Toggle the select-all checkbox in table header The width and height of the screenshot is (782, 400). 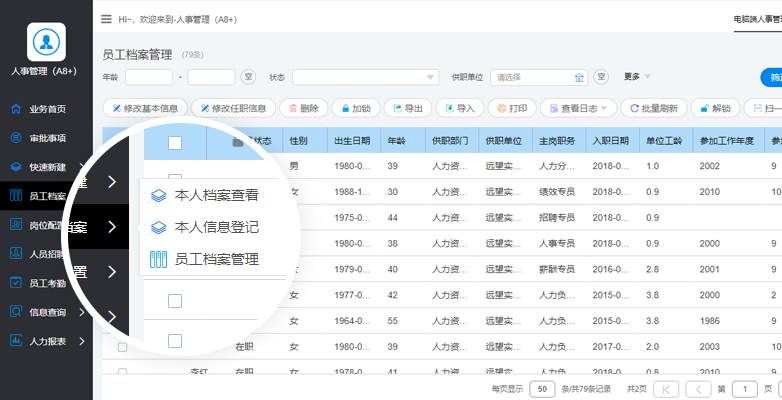point(175,143)
